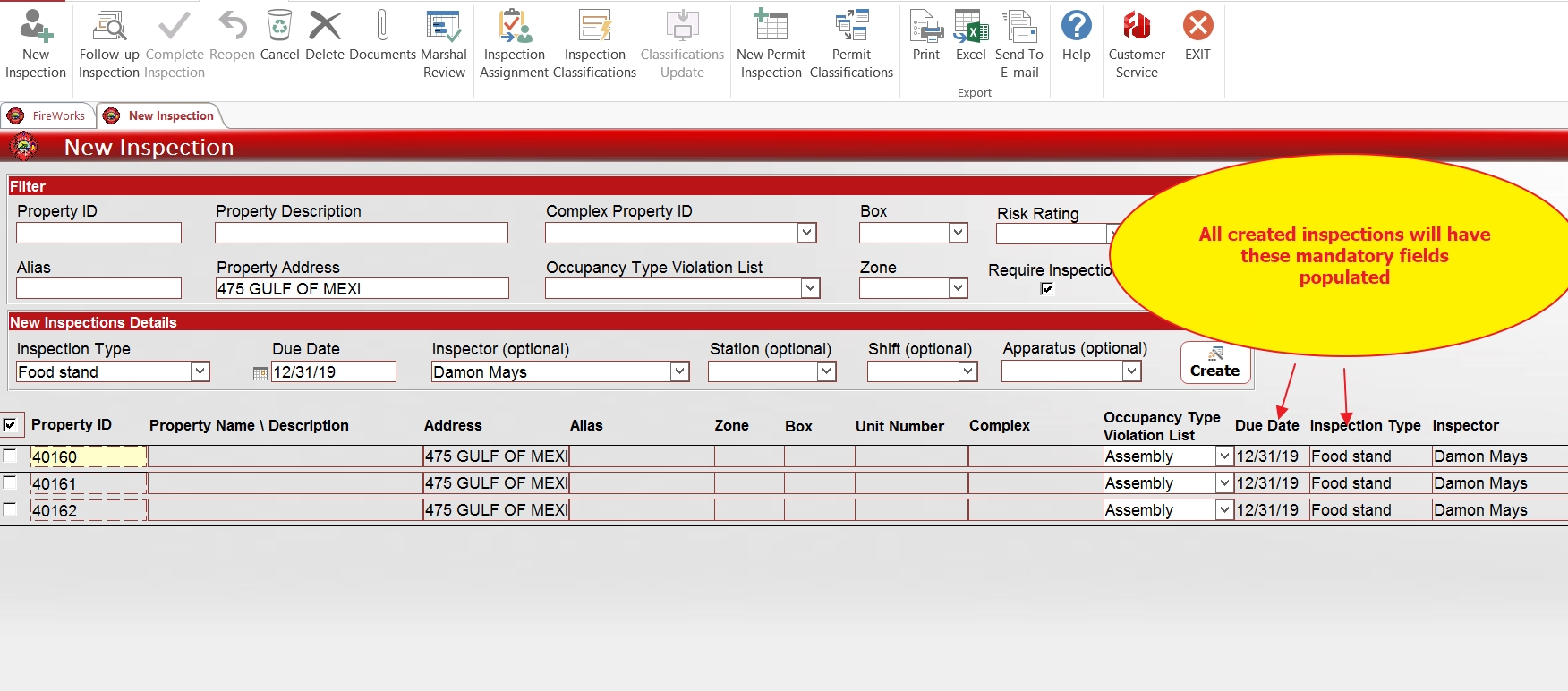Open the Inspector (optional) dropdown
Image resolution: width=1568 pixels, height=691 pixels.
680,371
